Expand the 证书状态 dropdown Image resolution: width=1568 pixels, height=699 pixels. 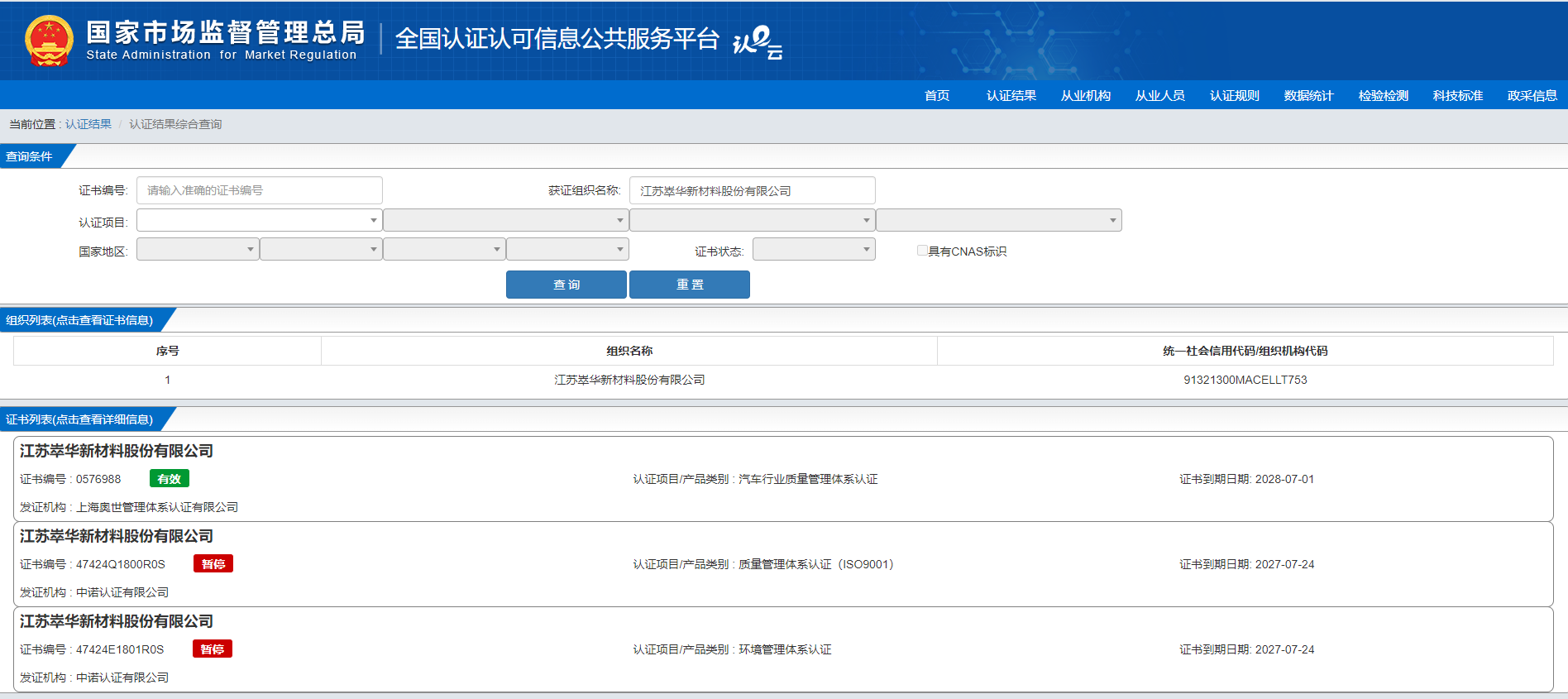(814, 250)
